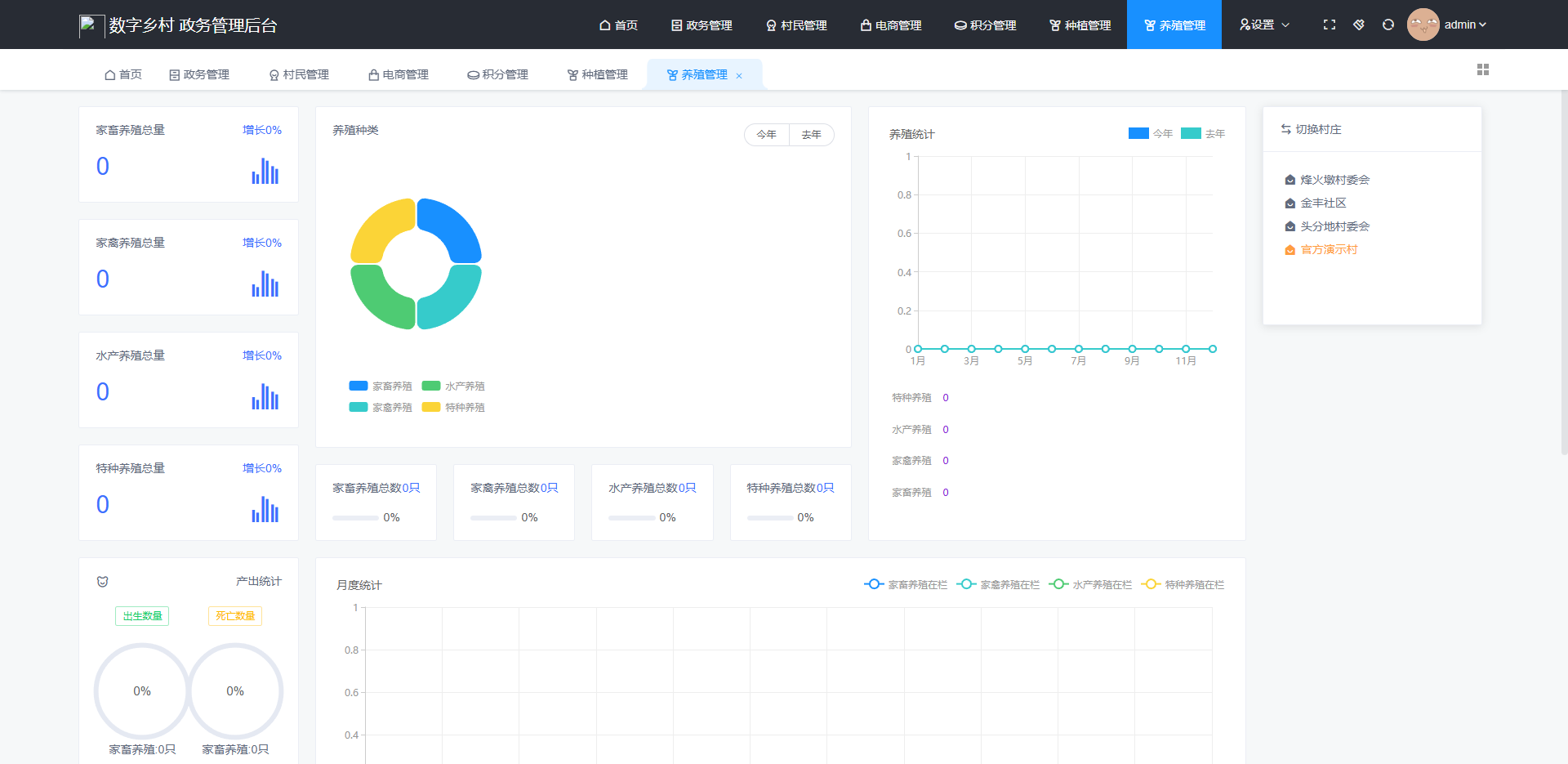Select 金丰社区 in the village panel
Viewport: 1568px width, 764px height.
(1322, 203)
